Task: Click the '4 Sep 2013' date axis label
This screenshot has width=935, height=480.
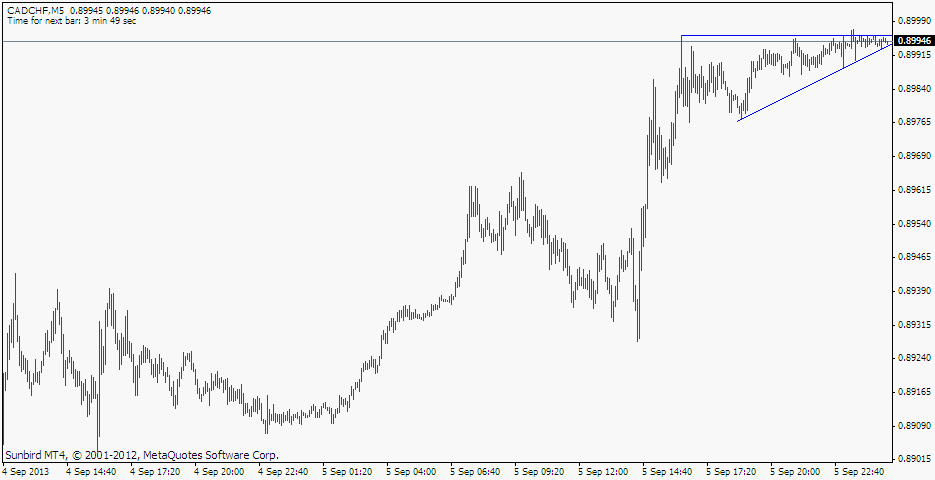Action: [28, 470]
